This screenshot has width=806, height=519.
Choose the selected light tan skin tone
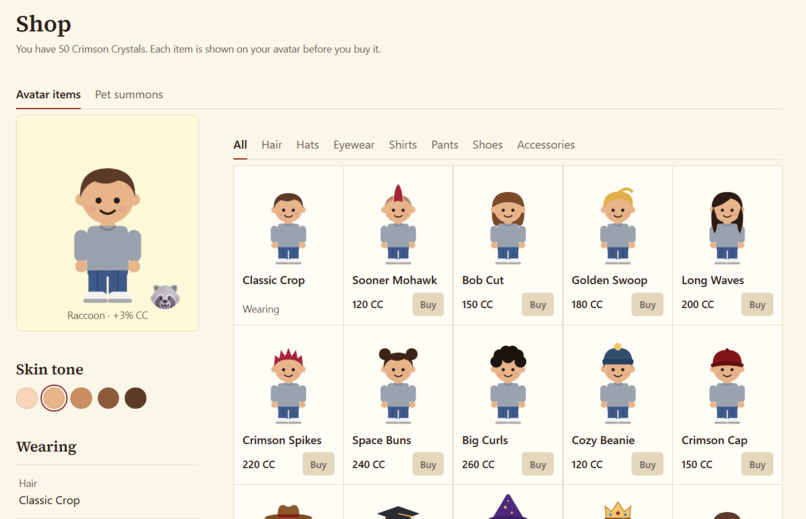pyautogui.click(x=54, y=398)
